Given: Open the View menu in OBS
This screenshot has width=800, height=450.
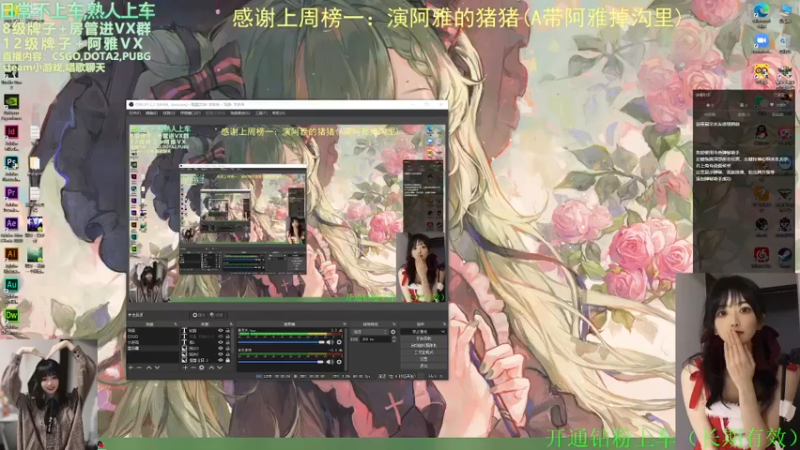Looking at the screenshot, I should (169, 113).
